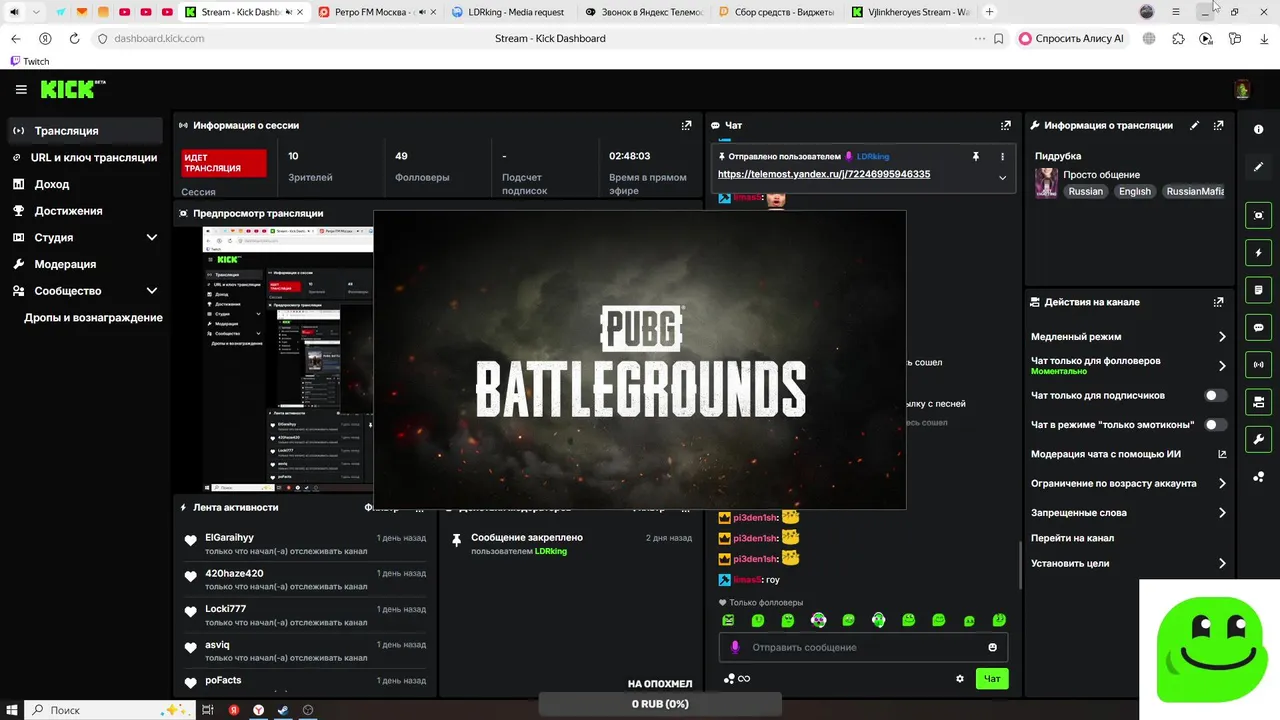Viewport: 1280px width, 720px height.
Task: Open the pinned telemost.yandex.ru link
Action: click(824, 174)
